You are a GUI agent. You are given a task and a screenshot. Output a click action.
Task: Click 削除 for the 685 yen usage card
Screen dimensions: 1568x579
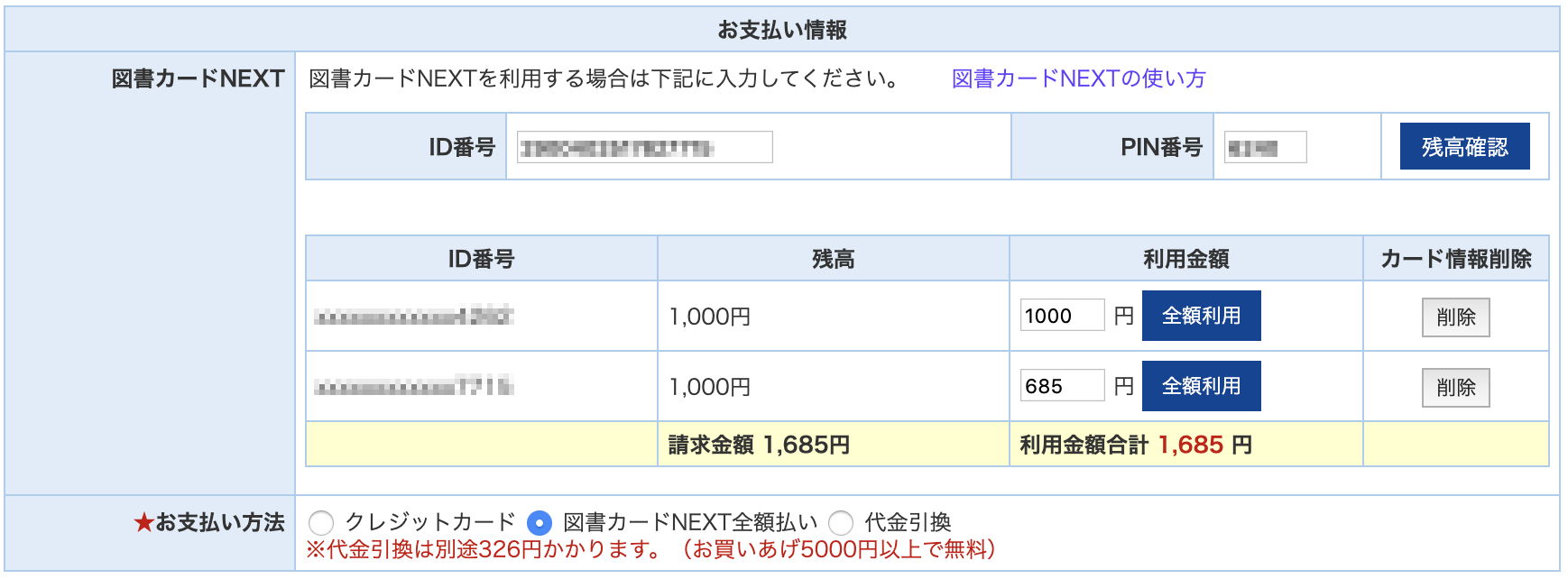[1455, 388]
